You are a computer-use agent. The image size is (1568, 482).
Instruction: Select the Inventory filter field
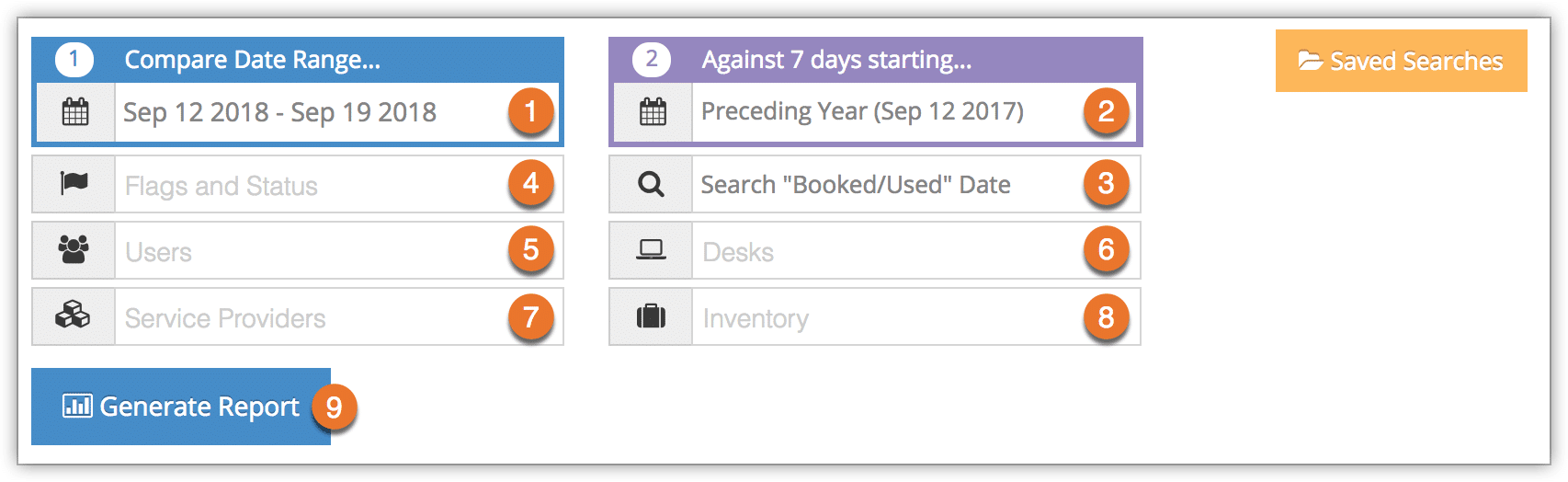pos(915,316)
